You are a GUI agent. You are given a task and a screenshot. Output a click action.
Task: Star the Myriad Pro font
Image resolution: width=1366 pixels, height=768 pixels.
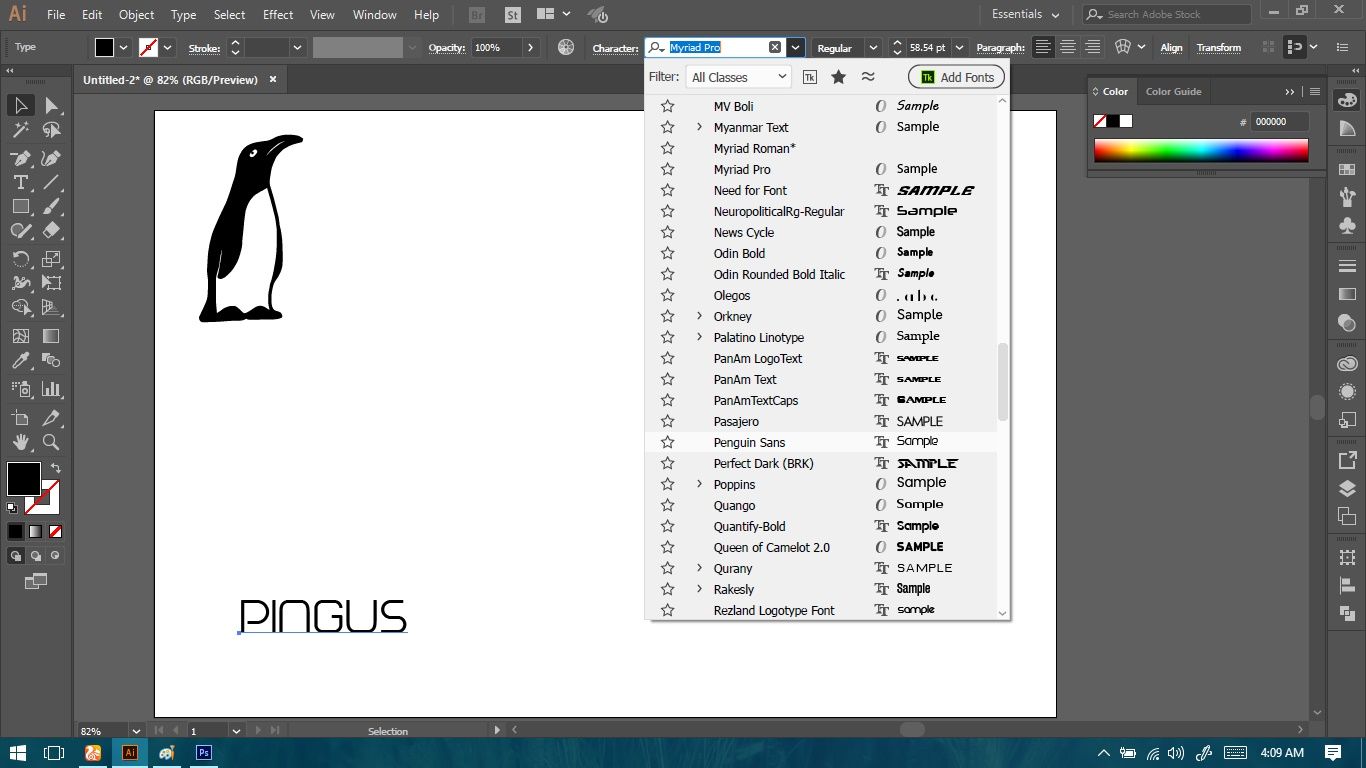pos(667,169)
